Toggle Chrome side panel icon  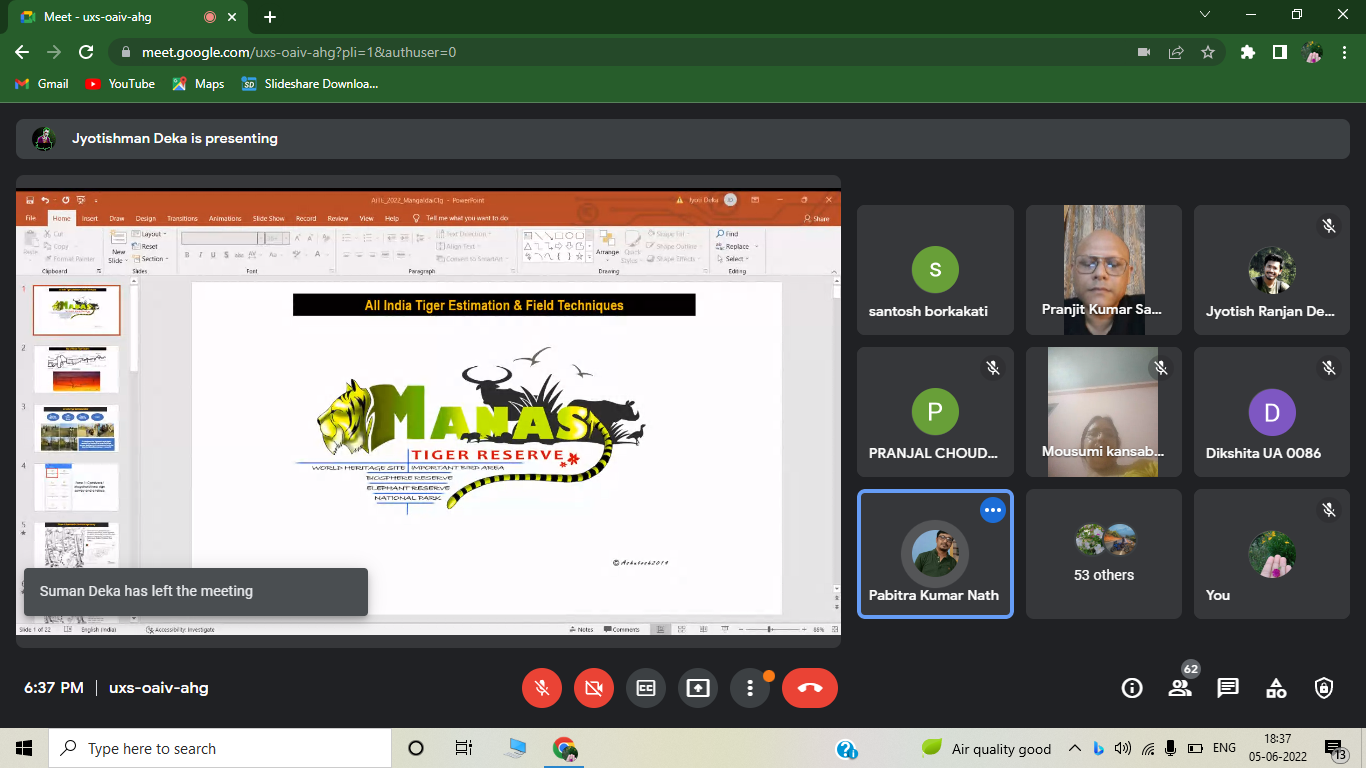(x=1279, y=52)
